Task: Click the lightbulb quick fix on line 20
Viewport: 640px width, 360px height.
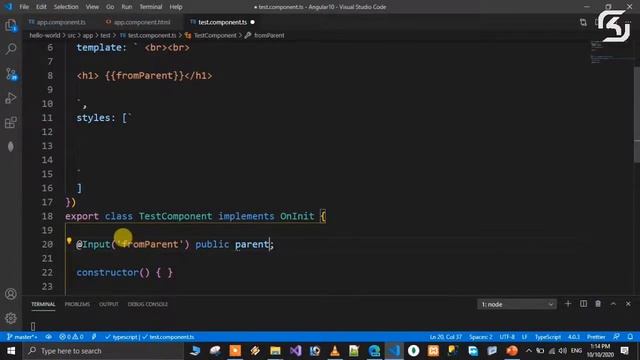Action: pos(69,241)
